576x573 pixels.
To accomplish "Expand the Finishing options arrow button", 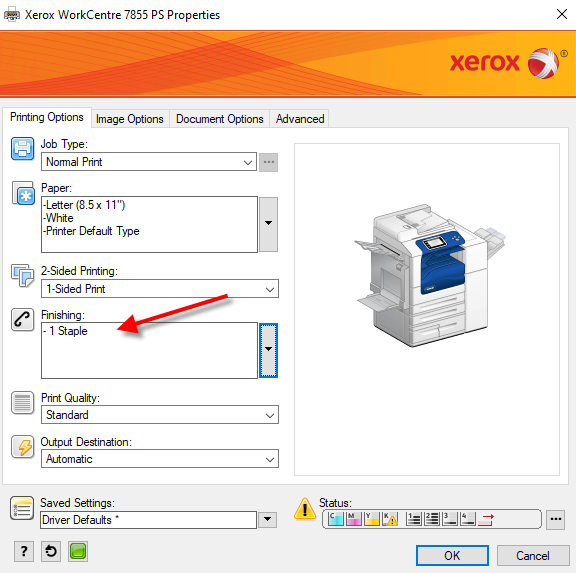I will 269,350.
